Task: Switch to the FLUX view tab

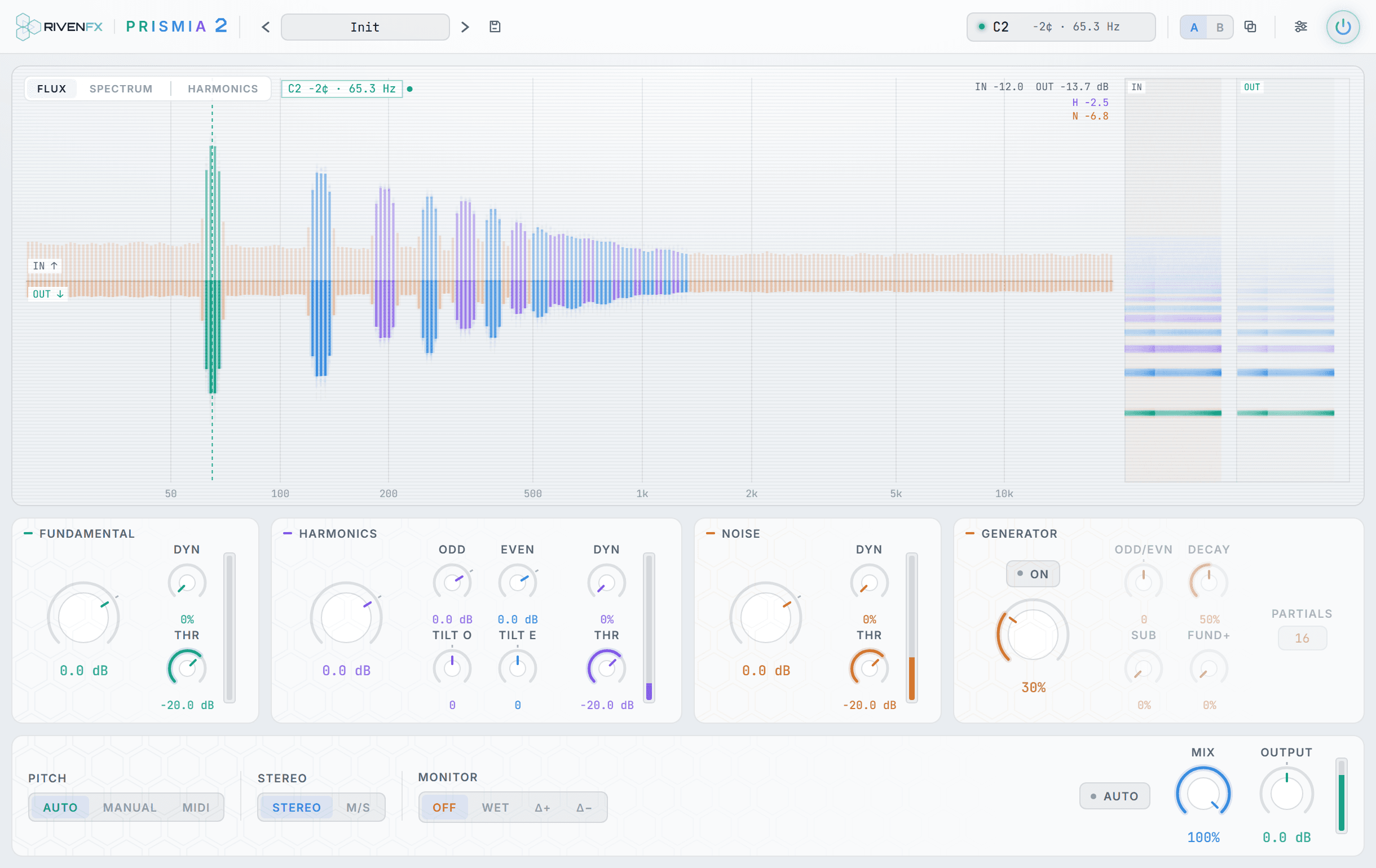Action: 51,88
